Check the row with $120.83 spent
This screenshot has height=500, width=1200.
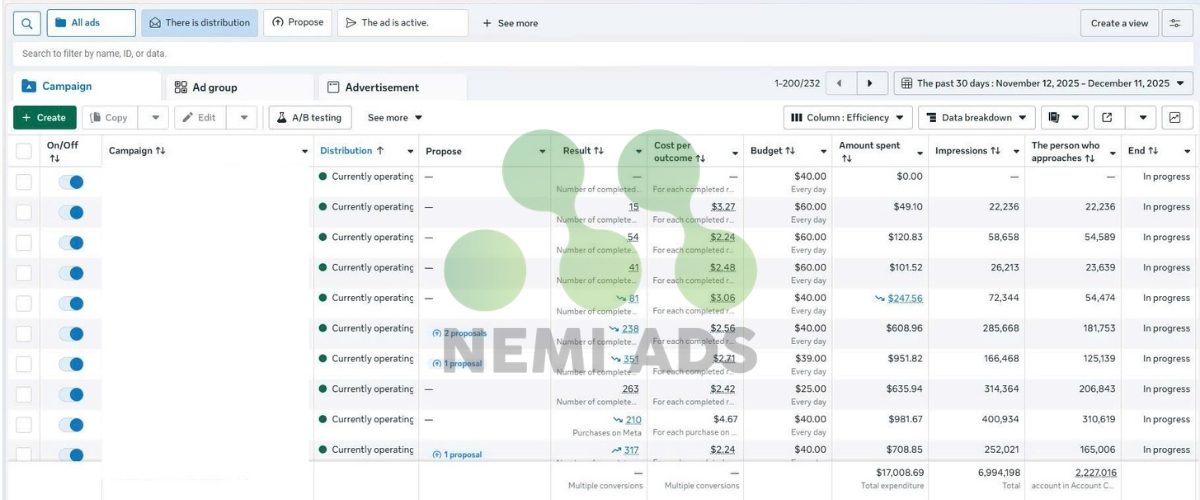pos(24,243)
